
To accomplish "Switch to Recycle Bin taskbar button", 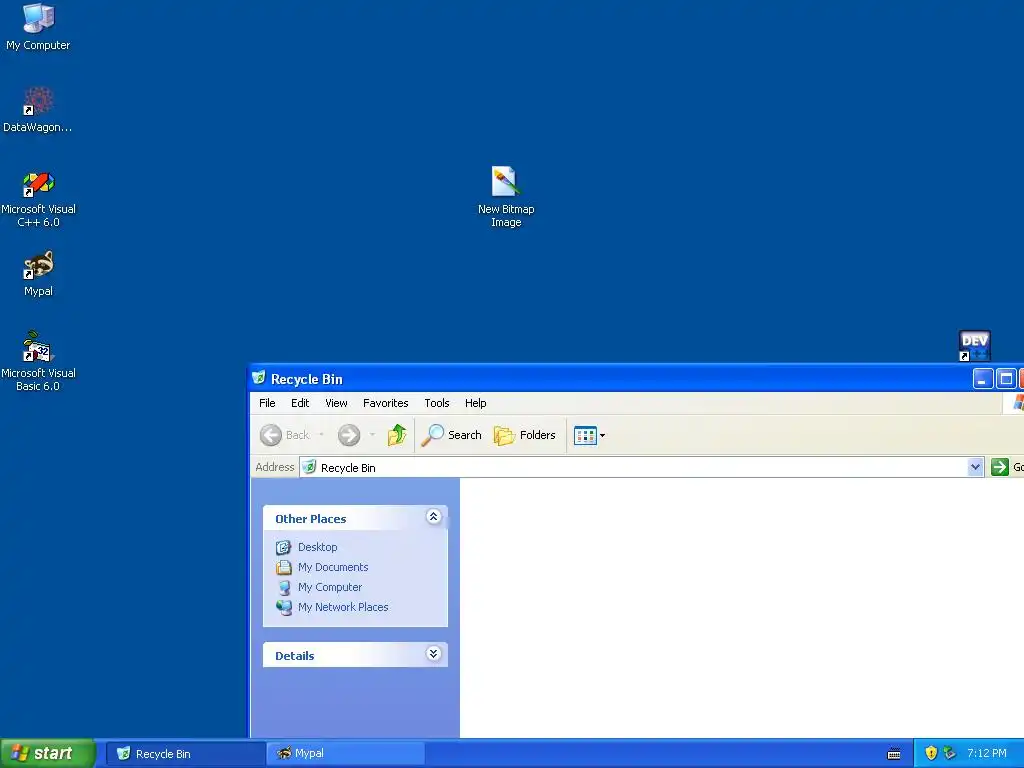I will click(185, 754).
